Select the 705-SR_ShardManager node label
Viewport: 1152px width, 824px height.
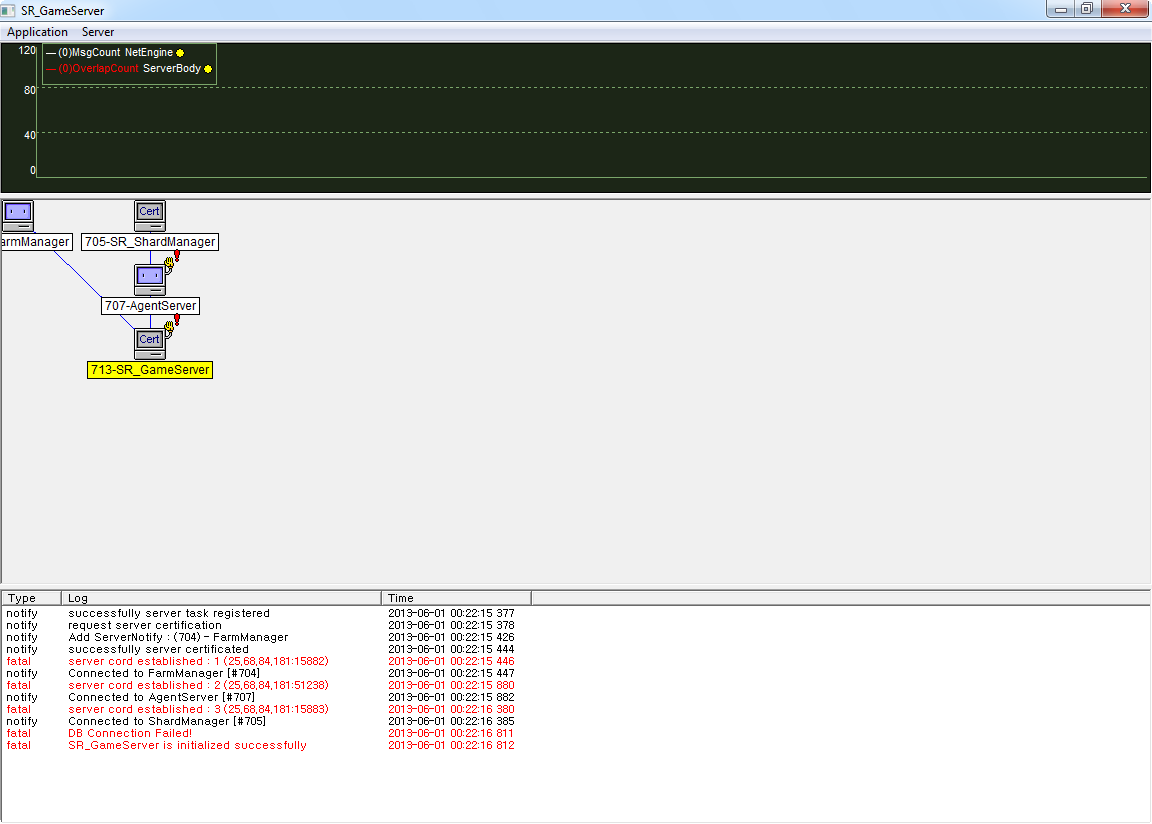(x=150, y=242)
